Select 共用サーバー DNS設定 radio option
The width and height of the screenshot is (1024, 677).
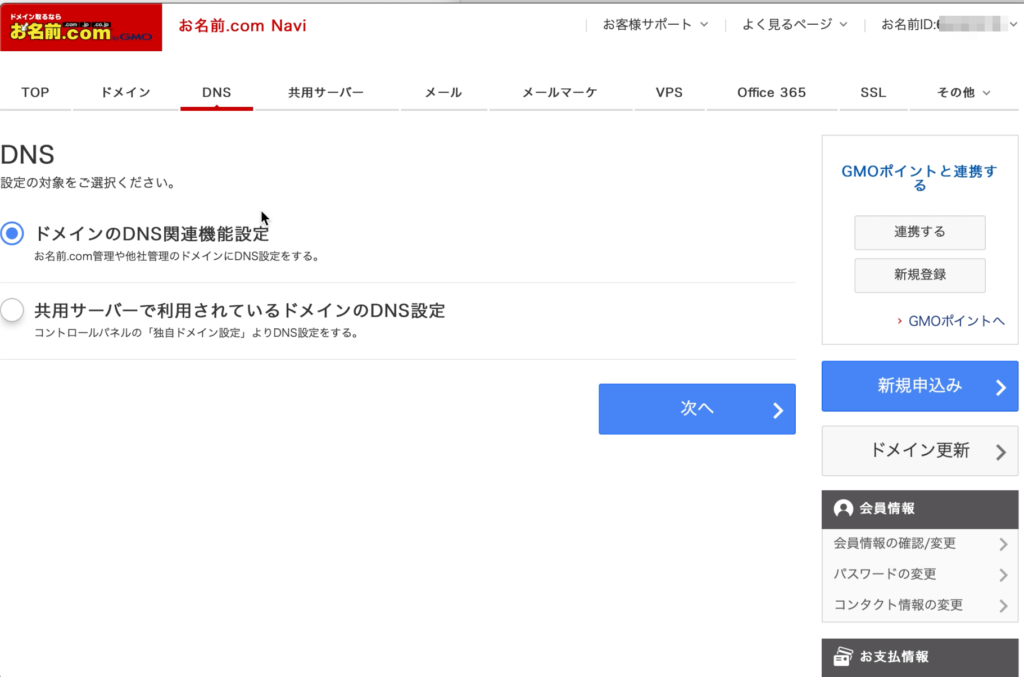[12, 311]
